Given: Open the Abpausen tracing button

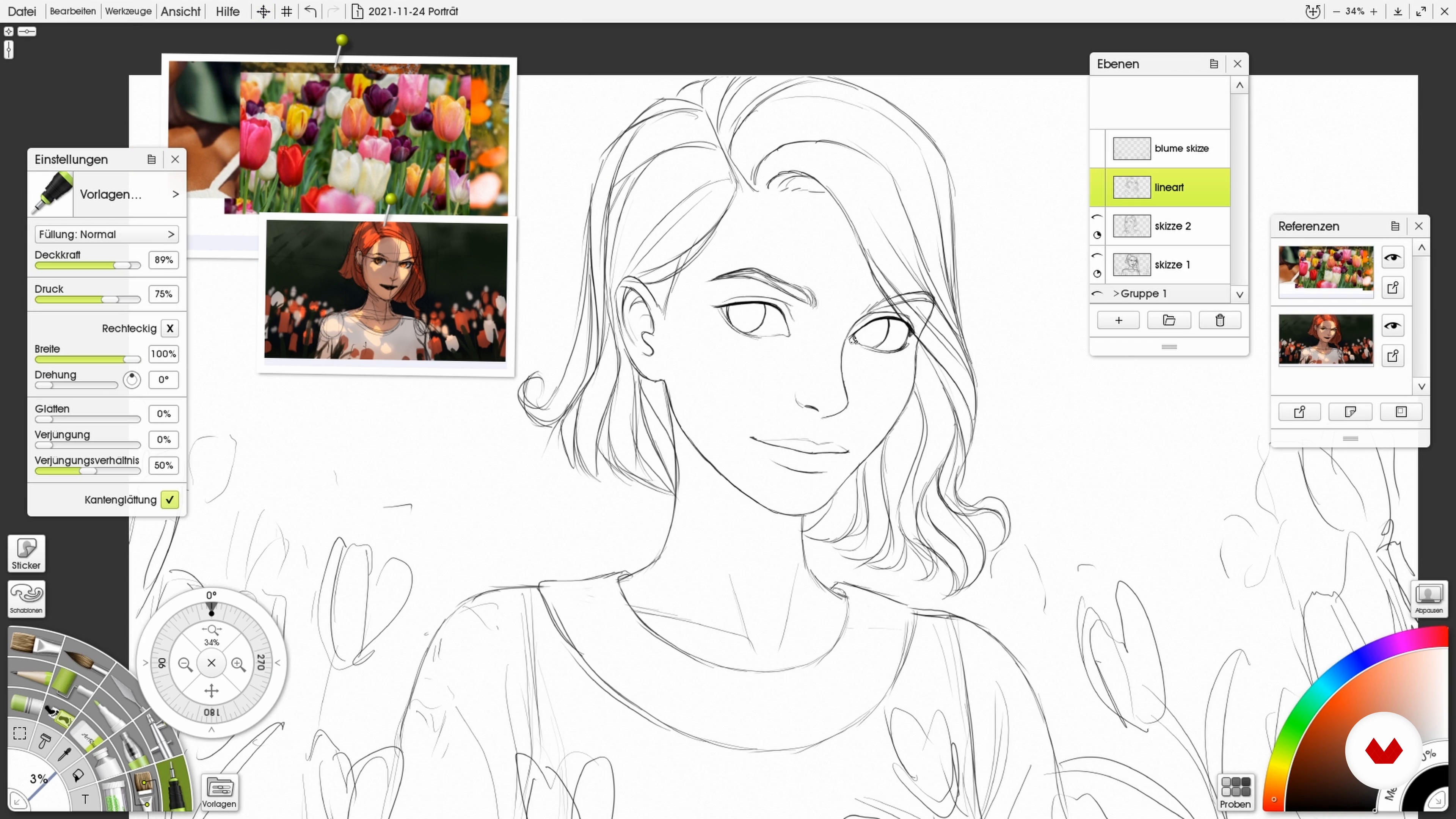Looking at the screenshot, I should click(1429, 599).
